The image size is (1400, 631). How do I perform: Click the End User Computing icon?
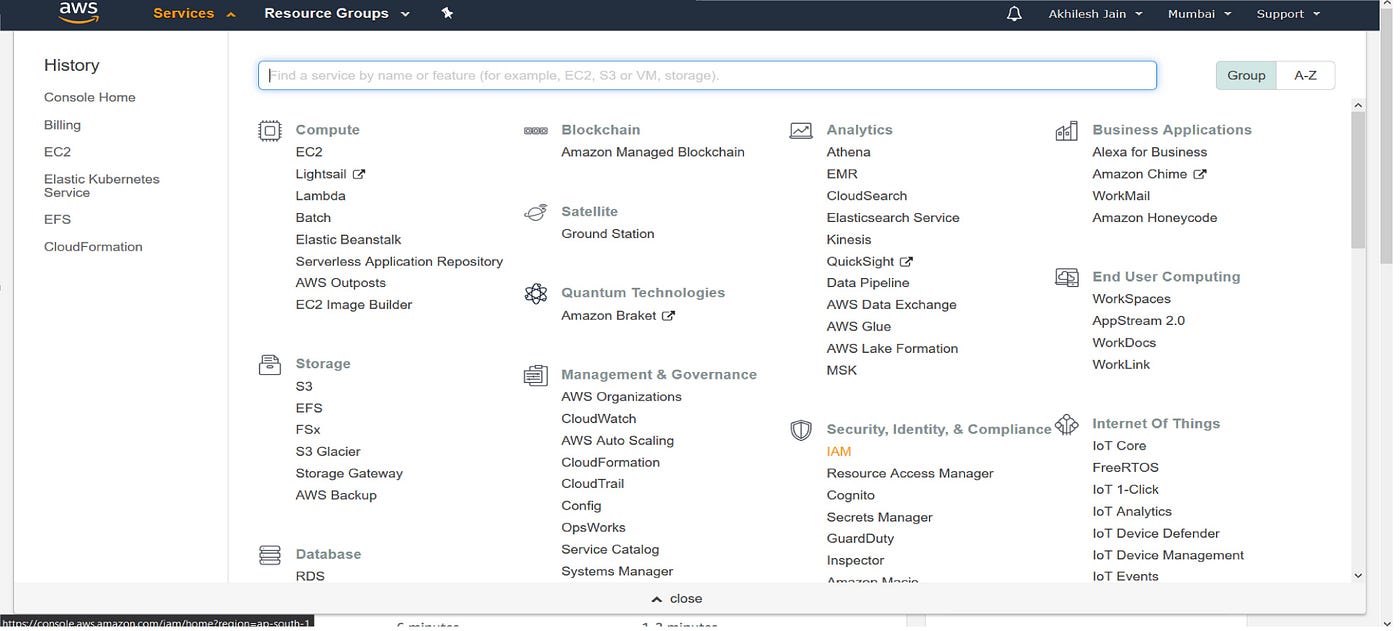(1067, 277)
